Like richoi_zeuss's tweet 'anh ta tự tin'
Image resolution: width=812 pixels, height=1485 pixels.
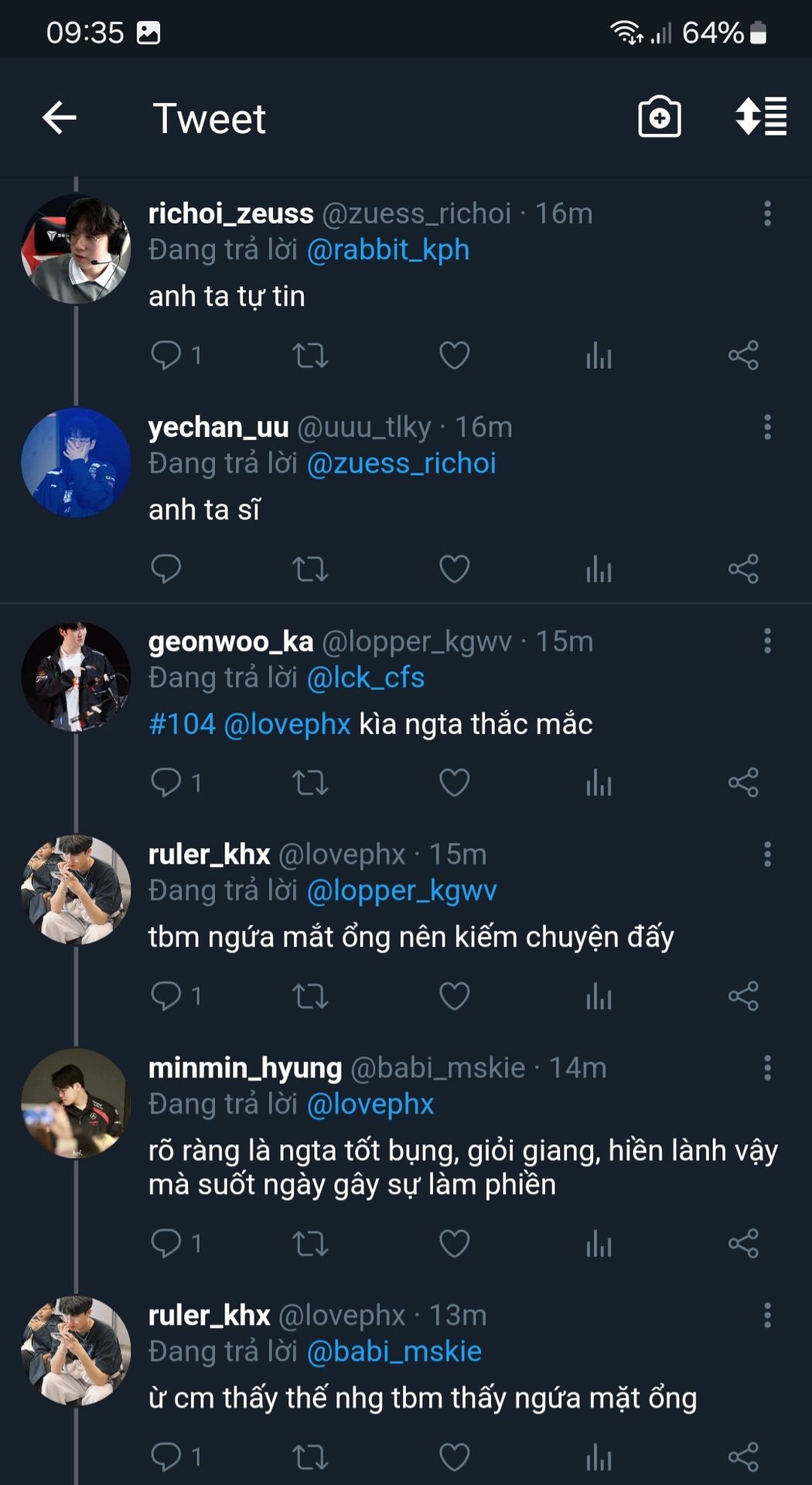454,356
